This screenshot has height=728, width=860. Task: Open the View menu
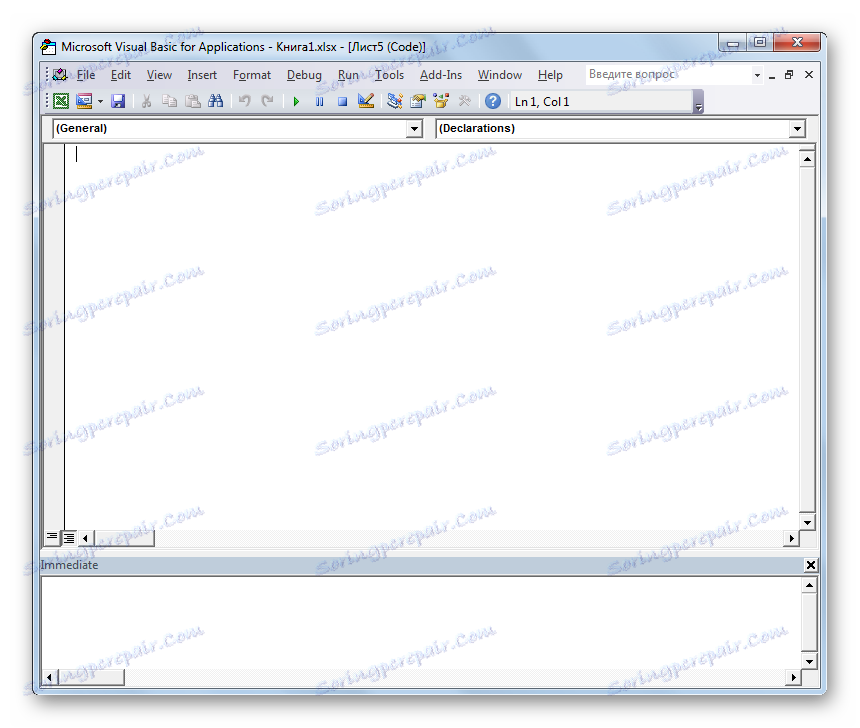click(159, 75)
